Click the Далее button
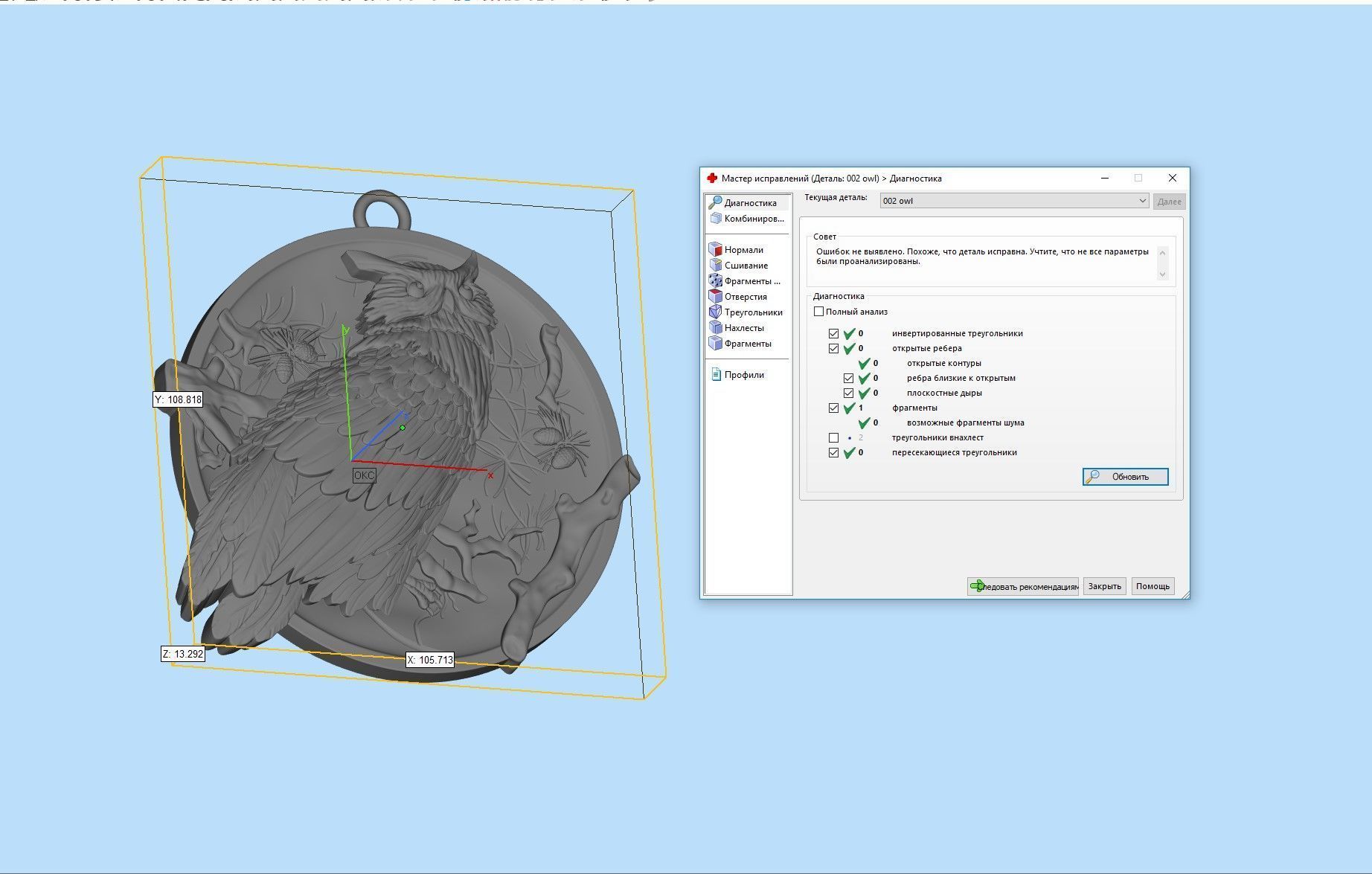Screen dimensions: 1372x874 click(1169, 202)
